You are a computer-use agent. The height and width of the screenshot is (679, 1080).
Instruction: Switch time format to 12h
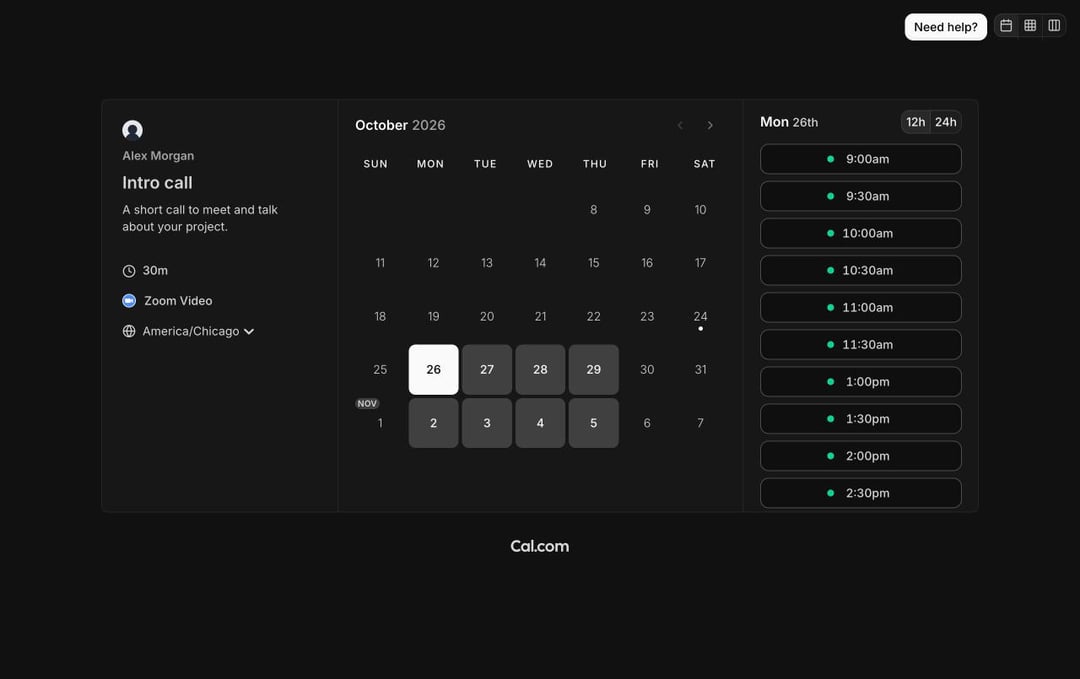coord(915,122)
